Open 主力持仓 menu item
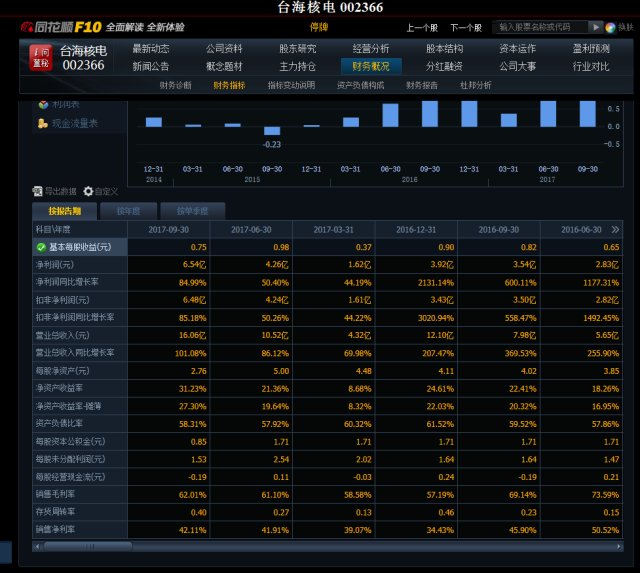 298,67
